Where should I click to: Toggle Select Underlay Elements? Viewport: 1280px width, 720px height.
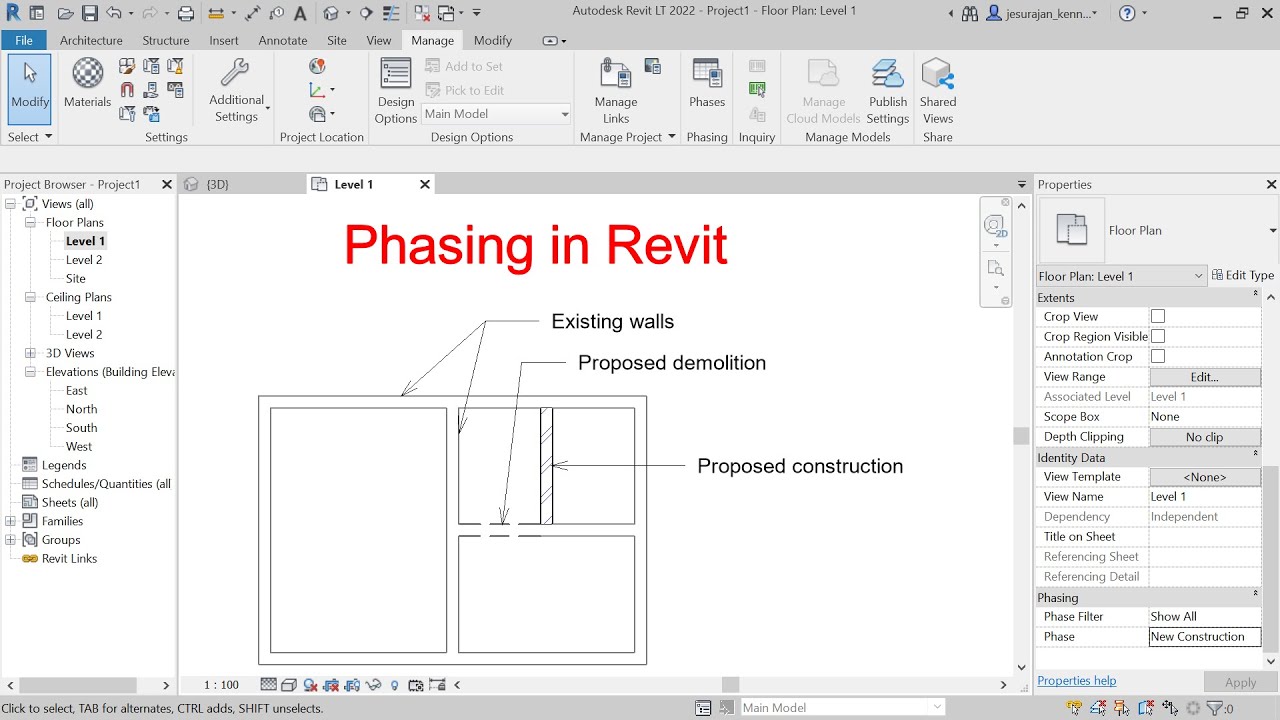[x=1099, y=708]
